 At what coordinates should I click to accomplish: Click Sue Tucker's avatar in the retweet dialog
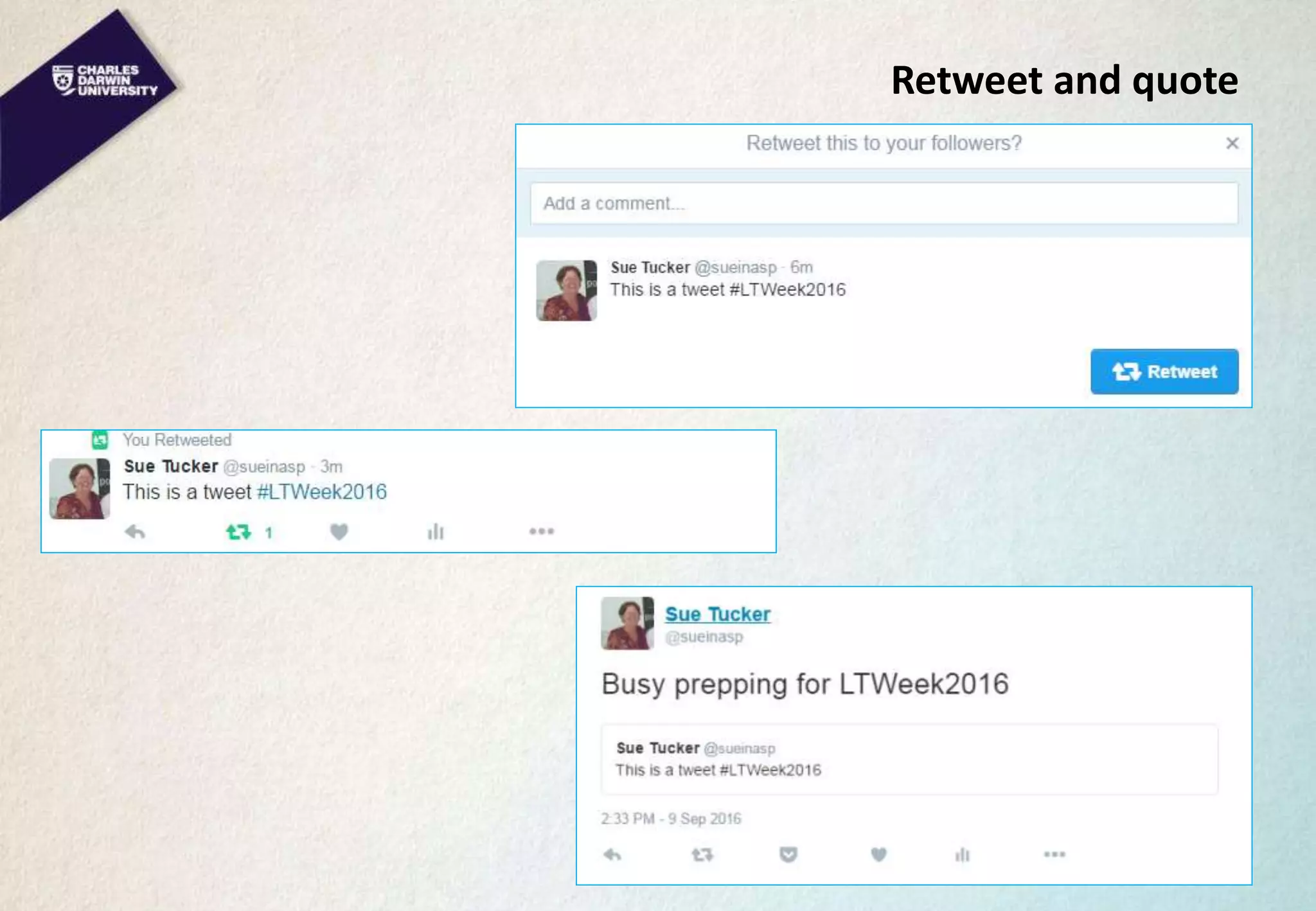567,290
